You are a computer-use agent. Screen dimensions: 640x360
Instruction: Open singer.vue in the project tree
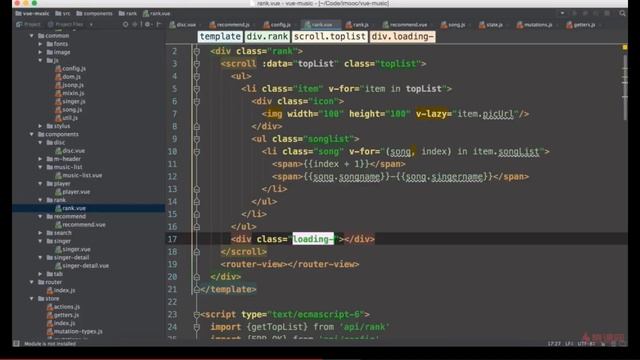click(73, 249)
